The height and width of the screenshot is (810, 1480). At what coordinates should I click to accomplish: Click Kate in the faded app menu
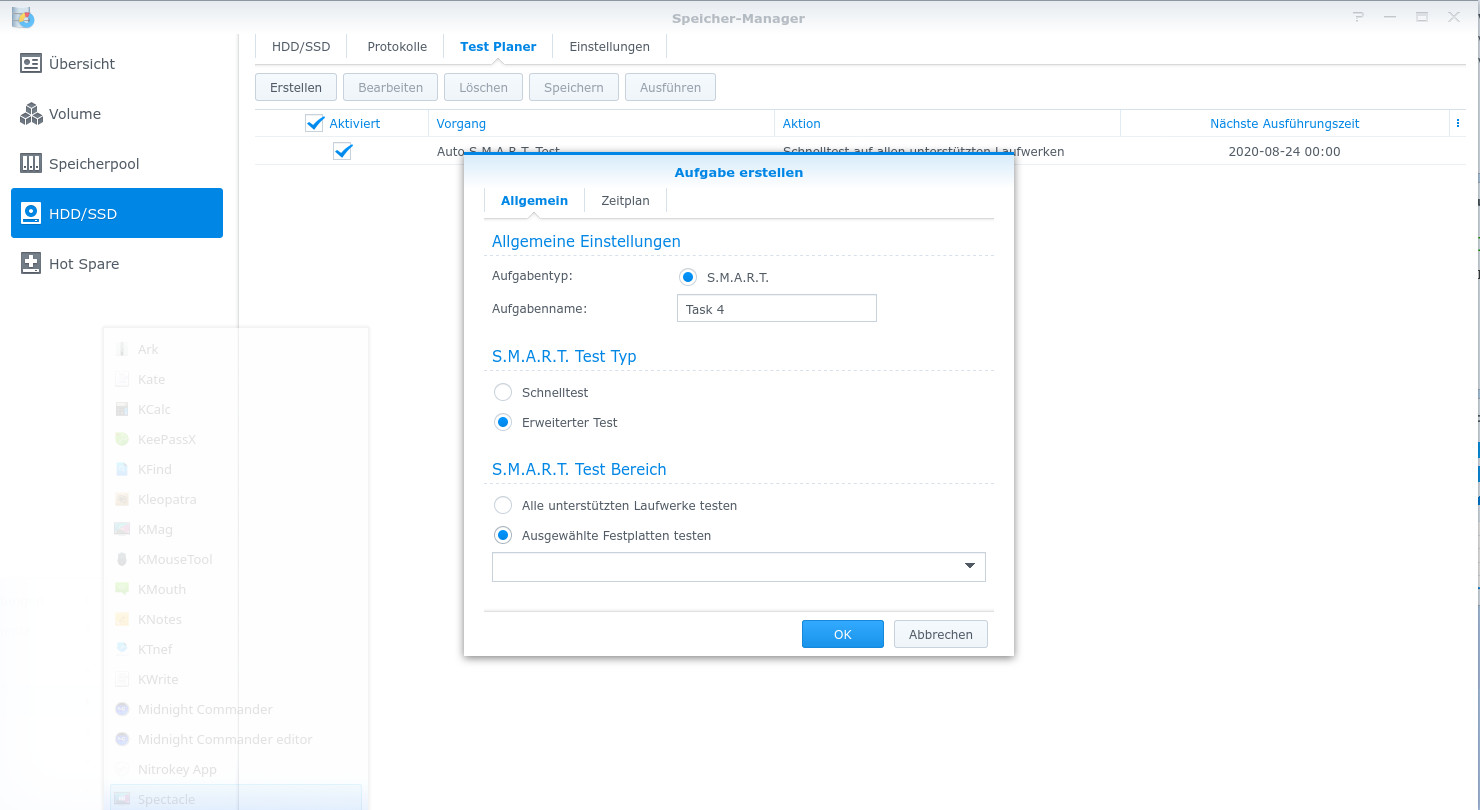point(235,379)
